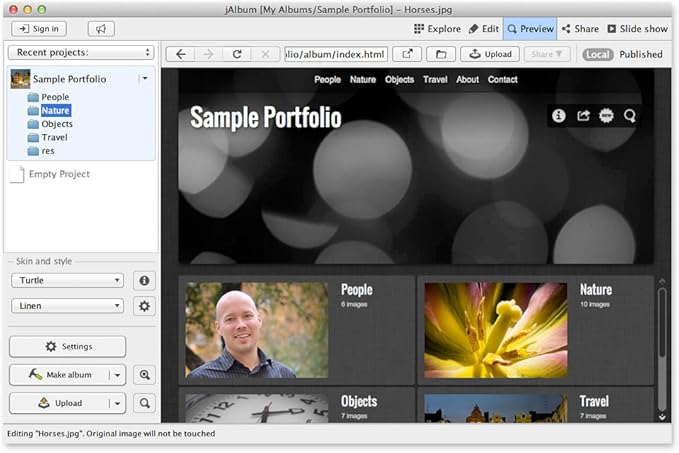
Task: Click the skin info icon beside Turtle
Action: pos(144,281)
